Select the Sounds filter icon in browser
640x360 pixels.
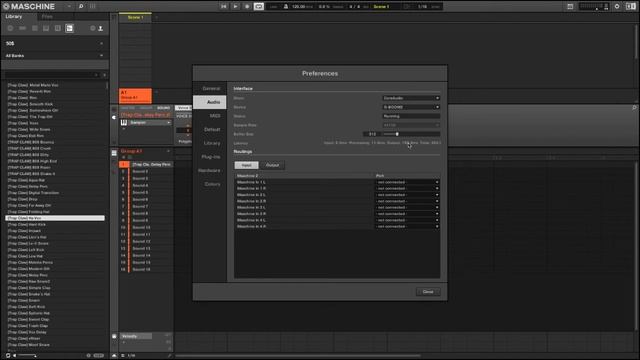pyautogui.click(x=35, y=28)
